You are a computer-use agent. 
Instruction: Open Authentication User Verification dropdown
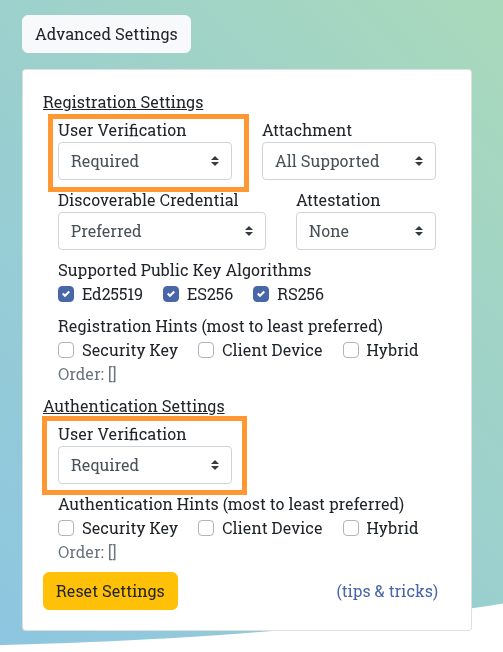(x=145, y=465)
